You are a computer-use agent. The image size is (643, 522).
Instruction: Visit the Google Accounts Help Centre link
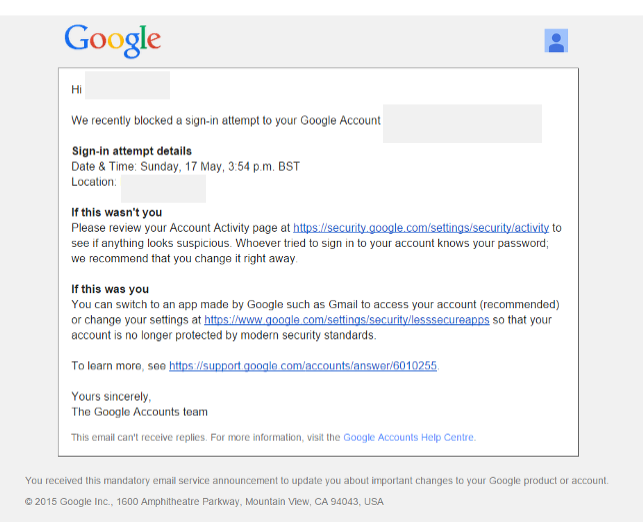[x=408, y=437]
